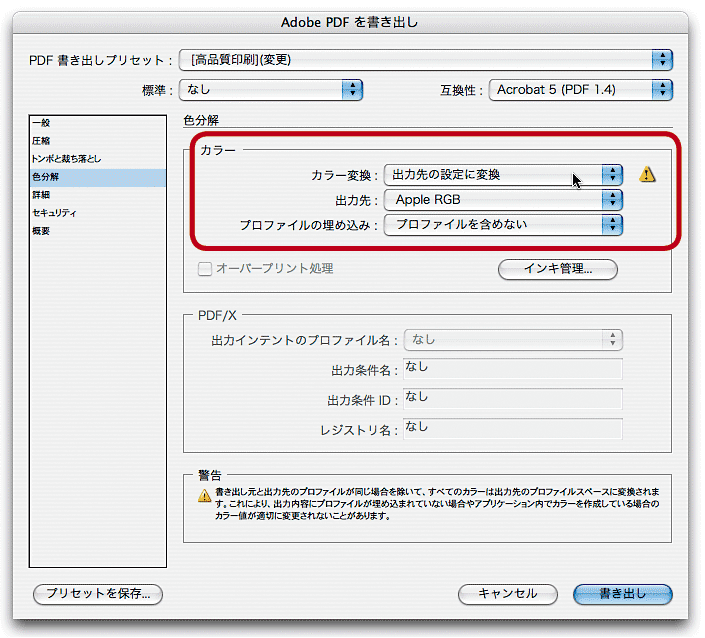This screenshot has width=705, height=638.
Task: Click the 警告 message text
Action: (x=437, y=504)
